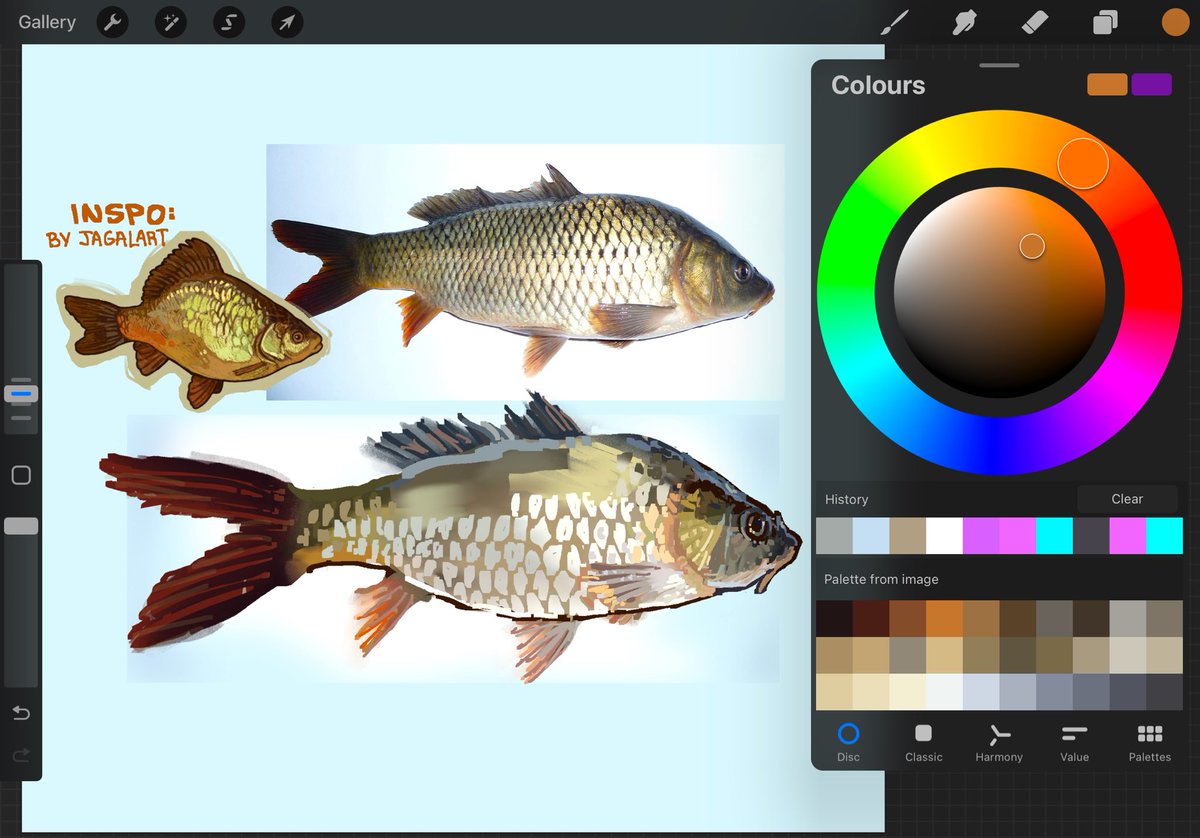
Task: Return to the Gallery
Action: [x=47, y=22]
